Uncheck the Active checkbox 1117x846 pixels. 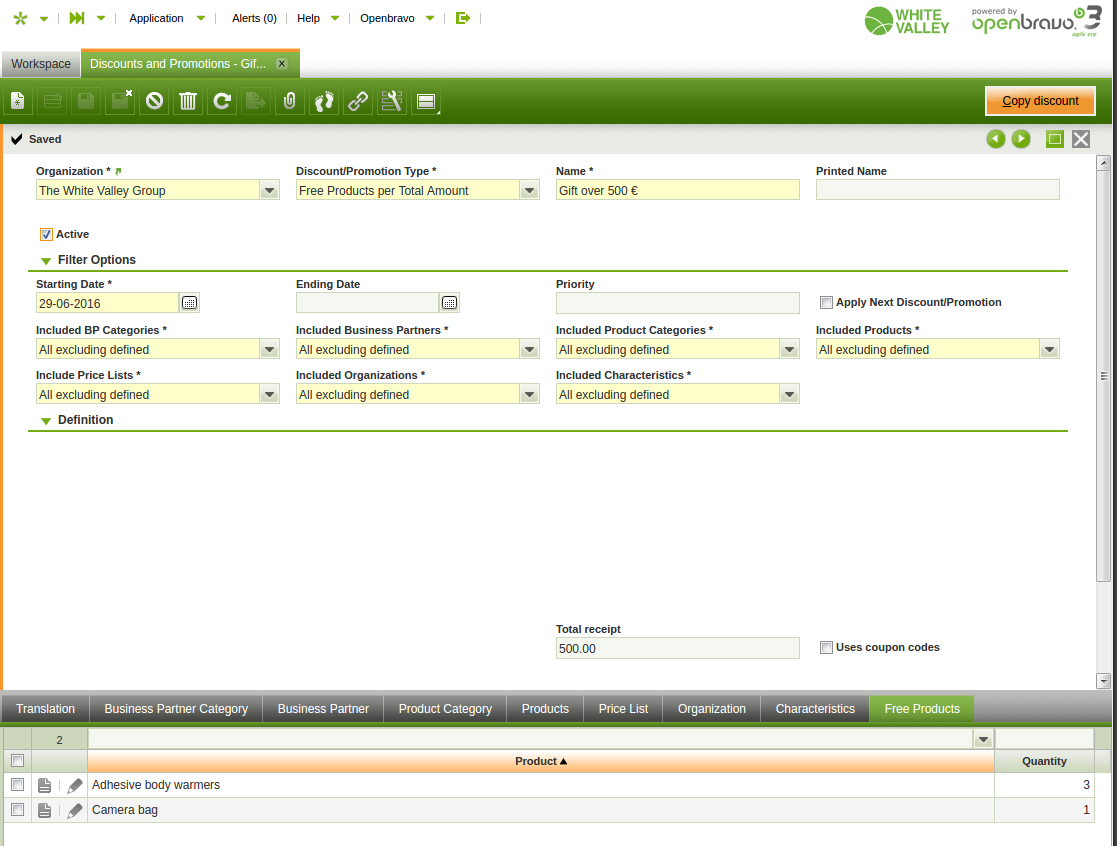(46, 235)
